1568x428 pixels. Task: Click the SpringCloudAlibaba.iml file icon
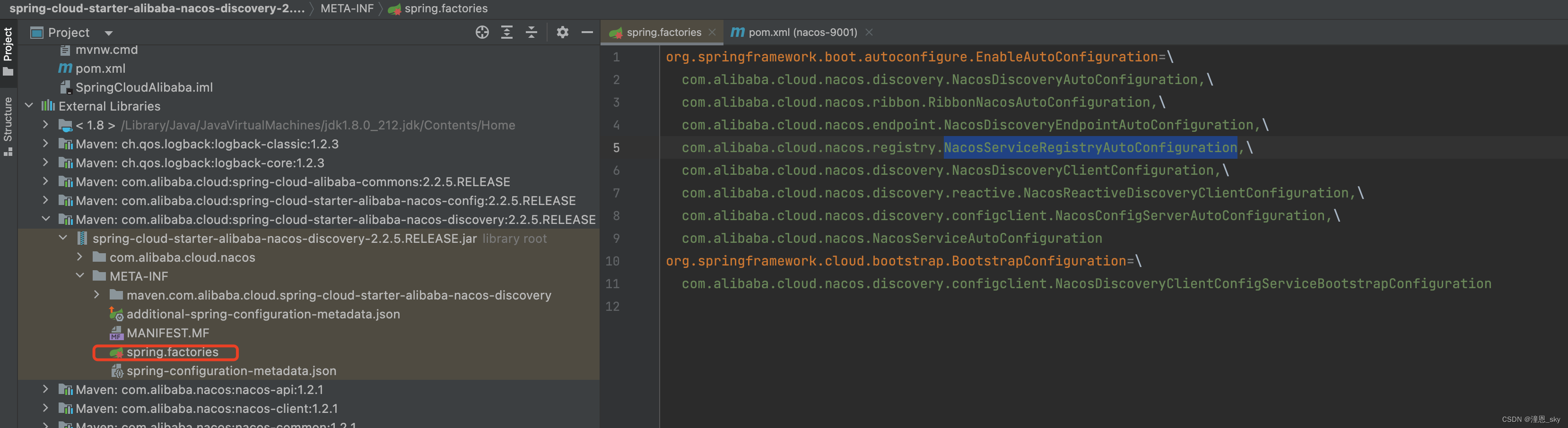(x=66, y=87)
